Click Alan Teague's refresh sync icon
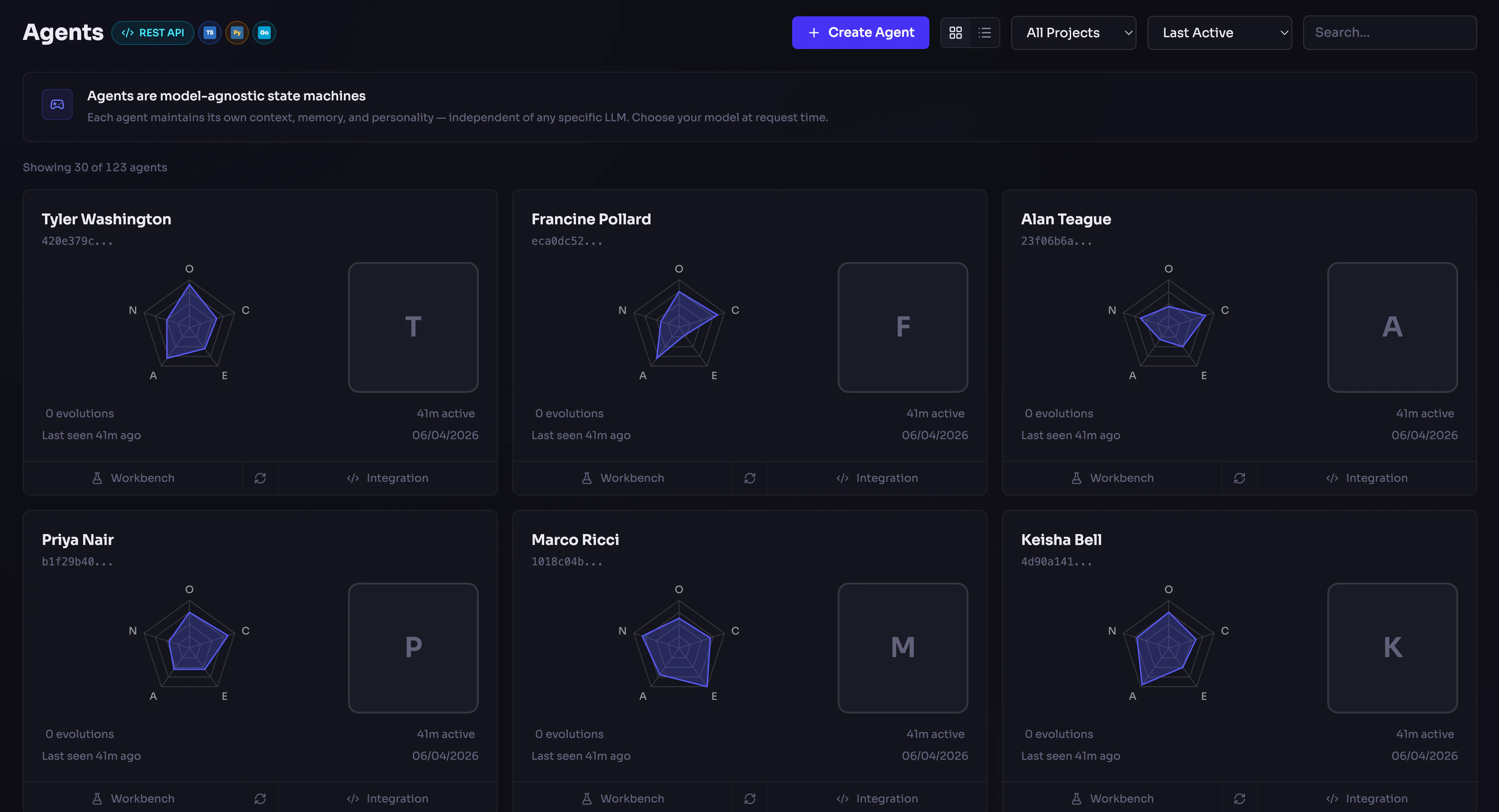This screenshot has width=1499, height=812. point(1240,478)
